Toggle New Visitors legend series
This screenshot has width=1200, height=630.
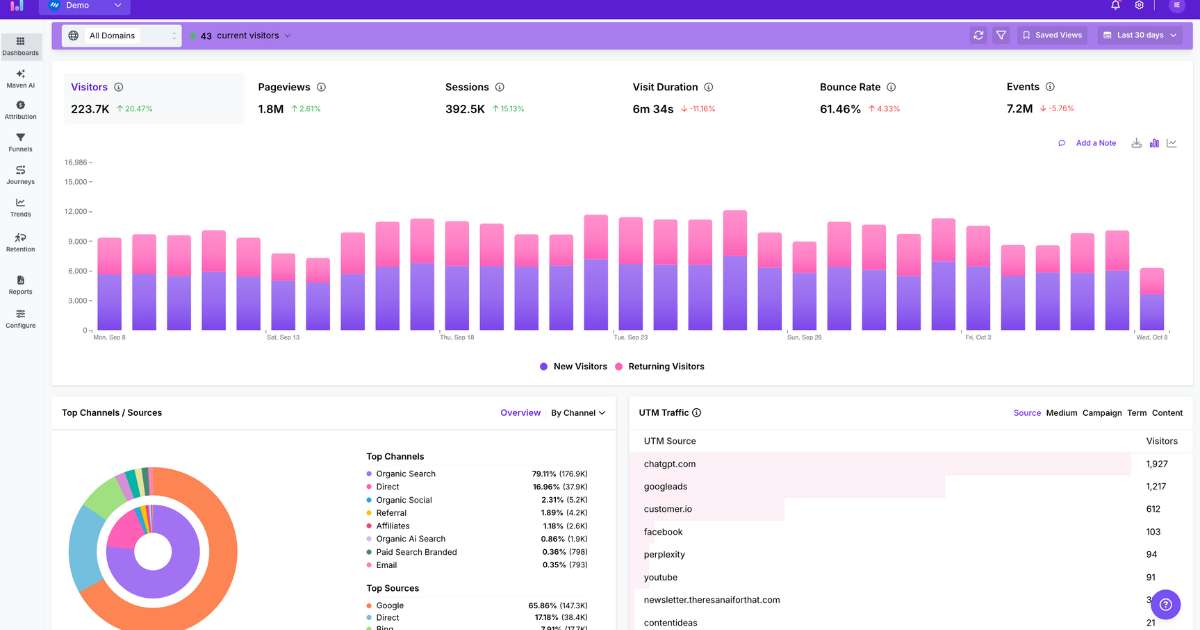click(573, 367)
